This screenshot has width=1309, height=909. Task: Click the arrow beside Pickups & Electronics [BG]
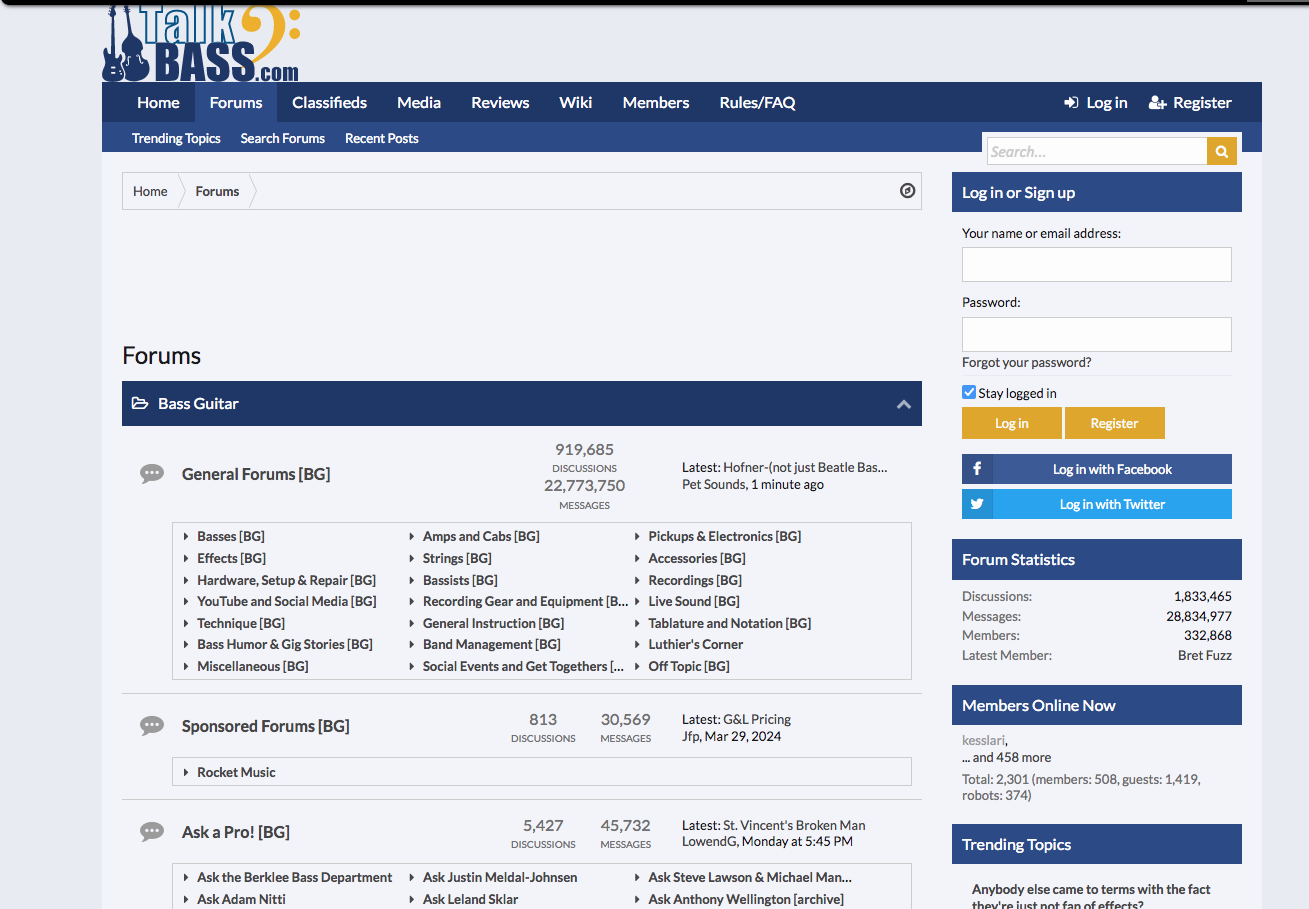pyautogui.click(x=638, y=537)
